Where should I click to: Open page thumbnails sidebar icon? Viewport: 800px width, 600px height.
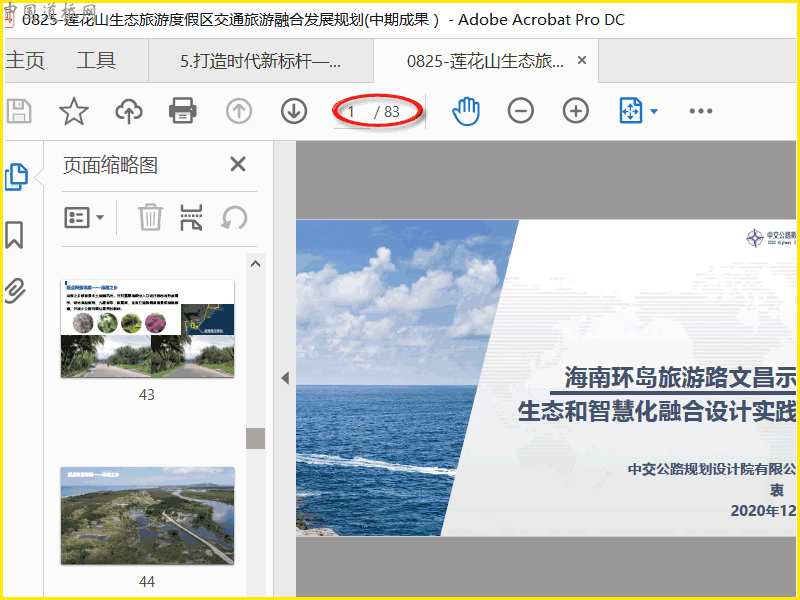pos(16,177)
